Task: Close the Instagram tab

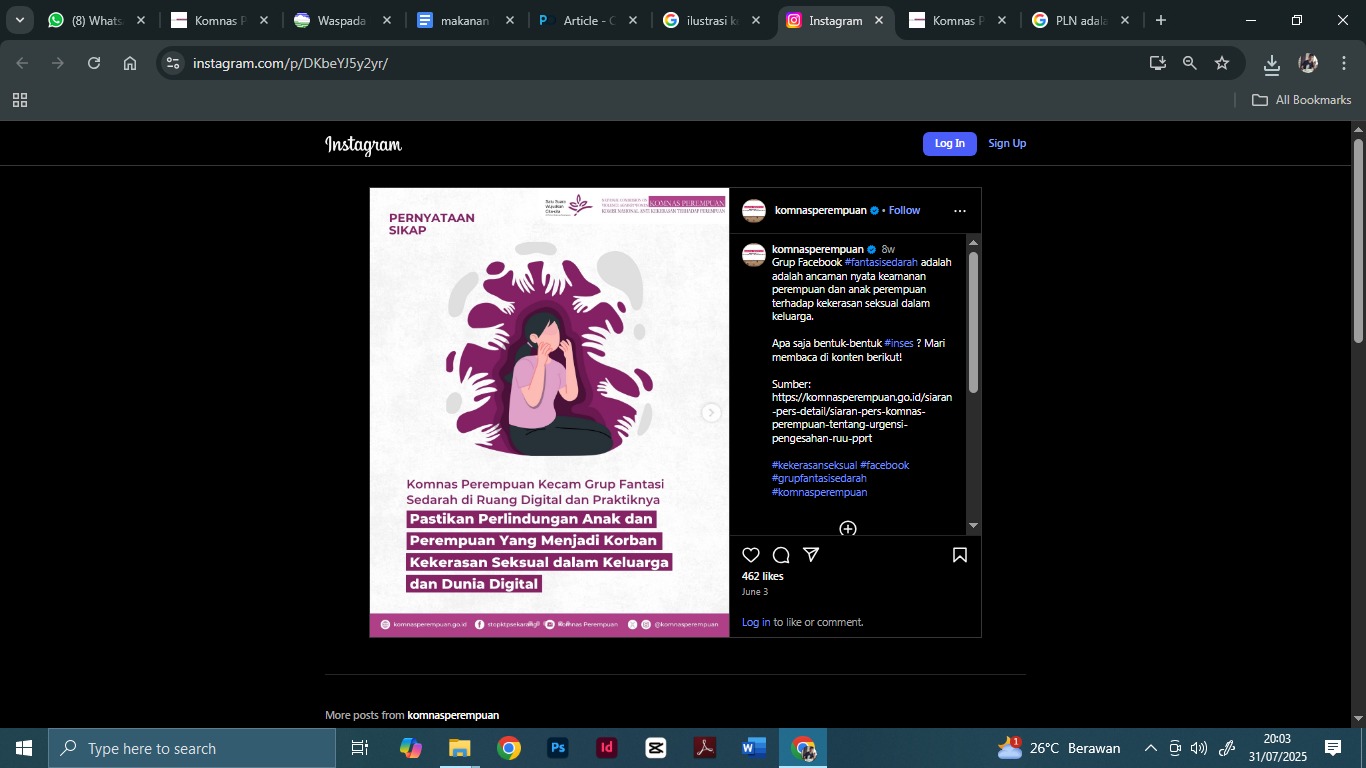Action: (879, 20)
